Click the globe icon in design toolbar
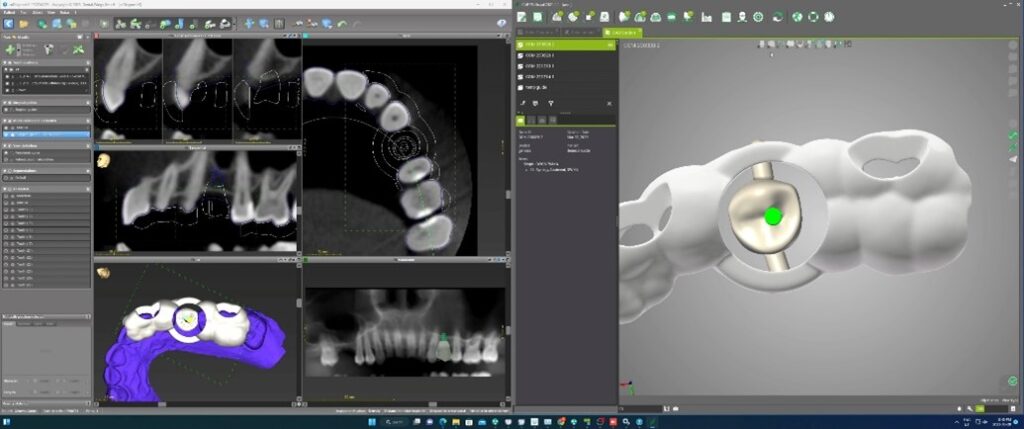This screenshot has width=1024, height=429. point(797,17)
